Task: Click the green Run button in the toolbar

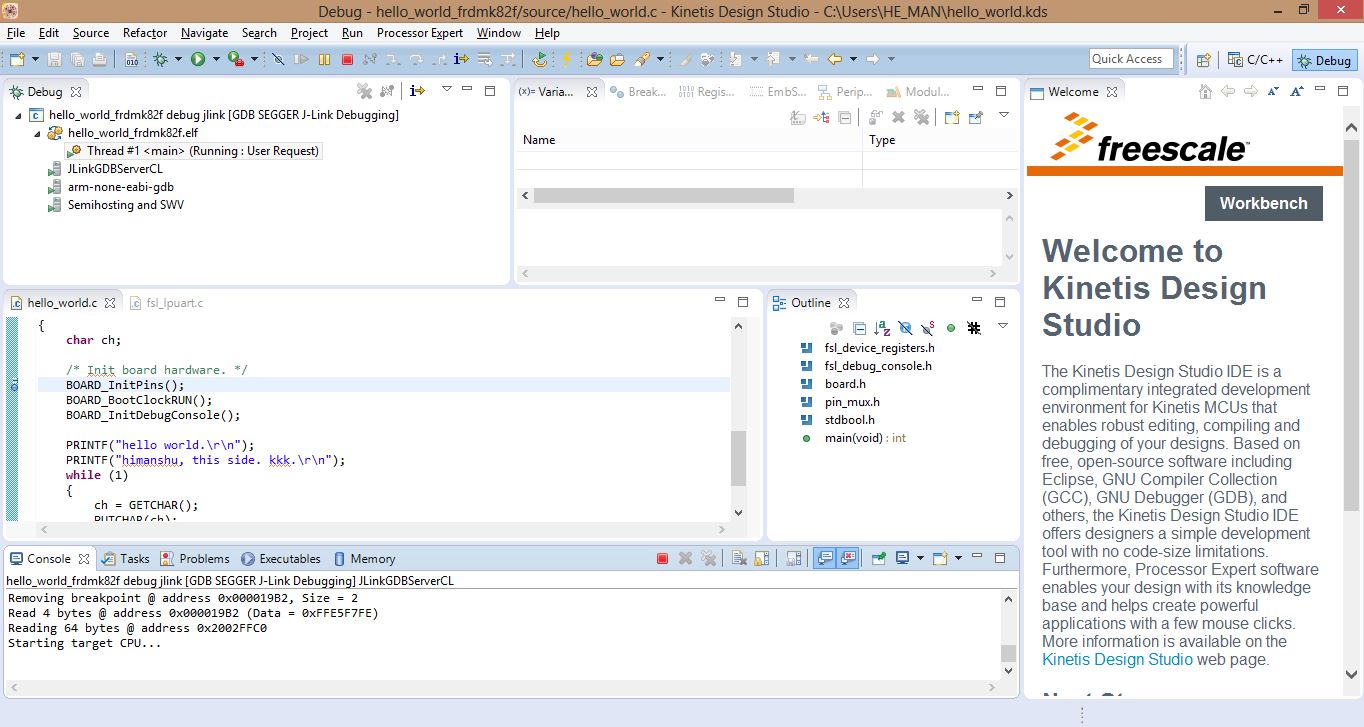Action: 198,59
